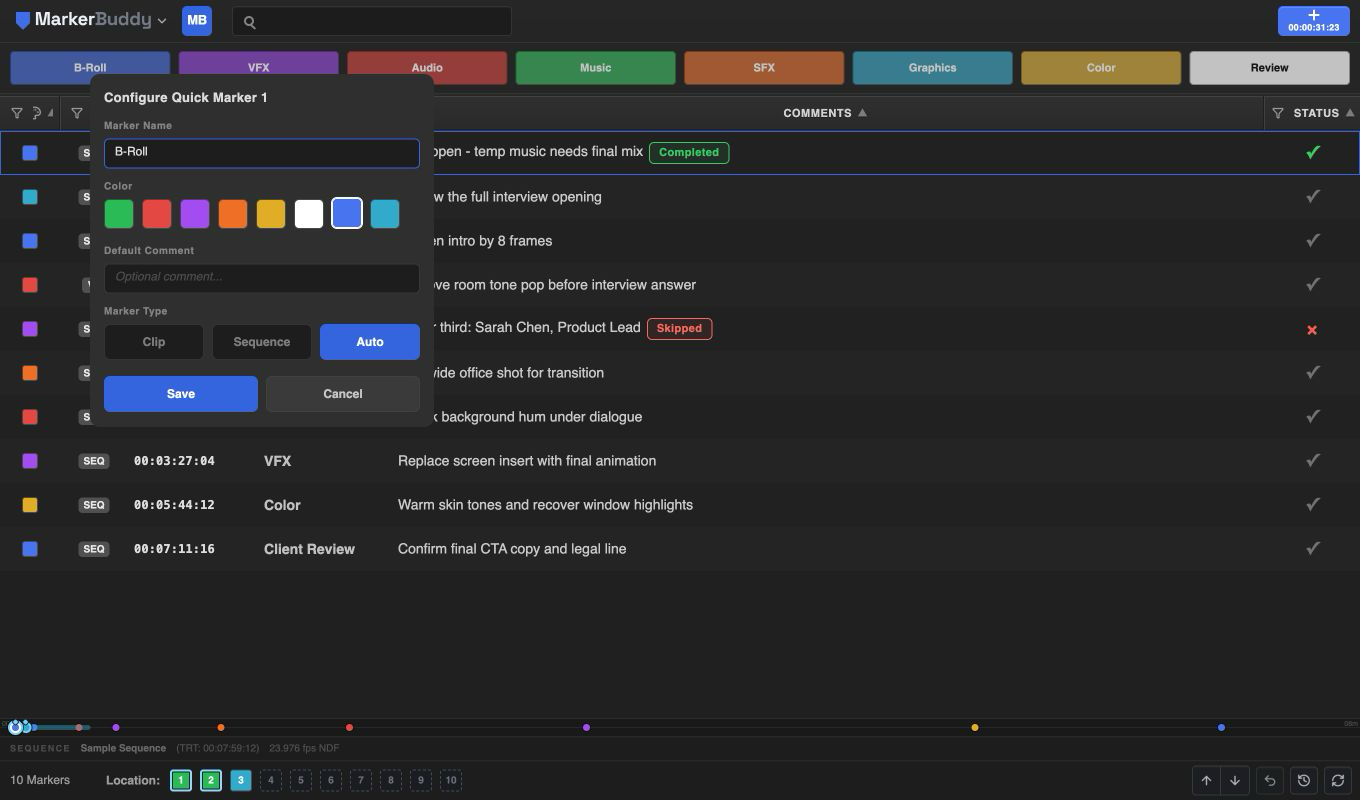Cancel the quick marker dialog

click(343, 394)
